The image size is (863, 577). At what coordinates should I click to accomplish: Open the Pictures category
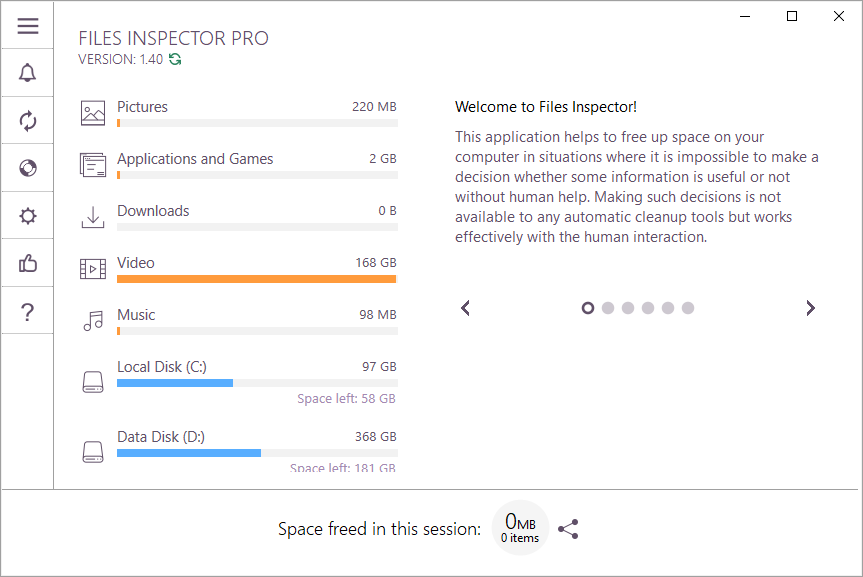pyautogui.click(x=238, y=113)
